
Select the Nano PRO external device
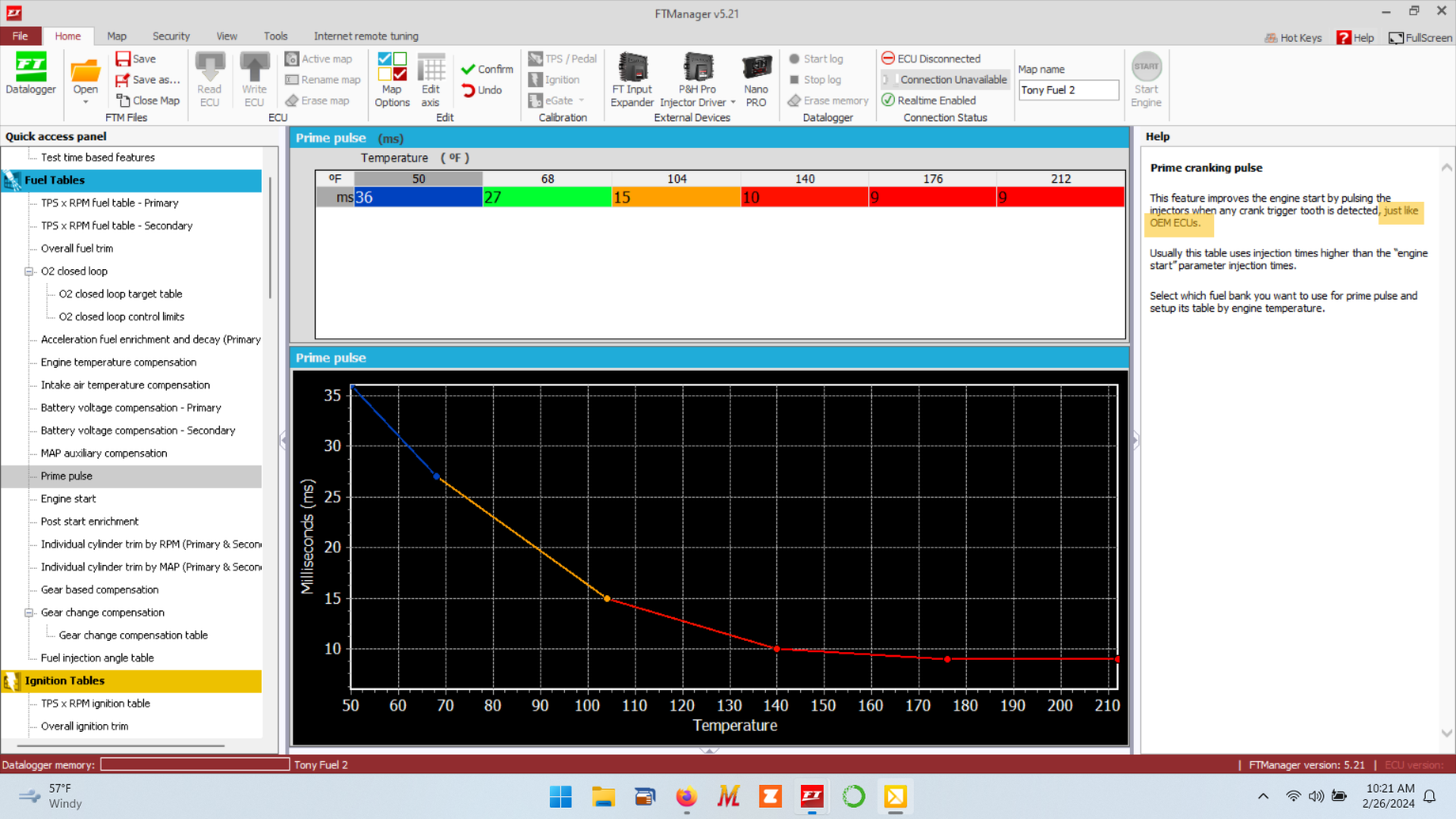[x=756, y=80]
